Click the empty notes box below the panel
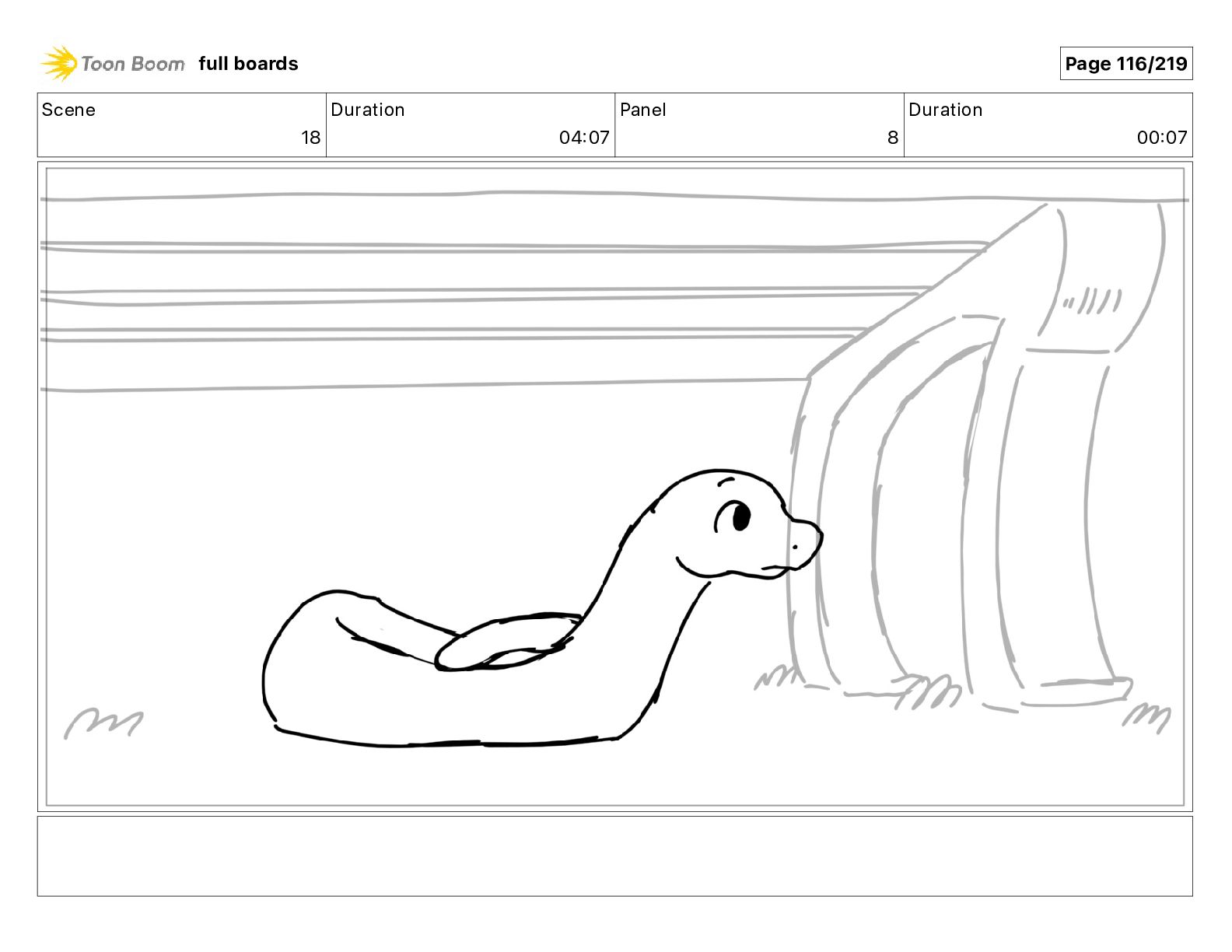The width and height of the screenshot is (1232, 952). point(614,856)
